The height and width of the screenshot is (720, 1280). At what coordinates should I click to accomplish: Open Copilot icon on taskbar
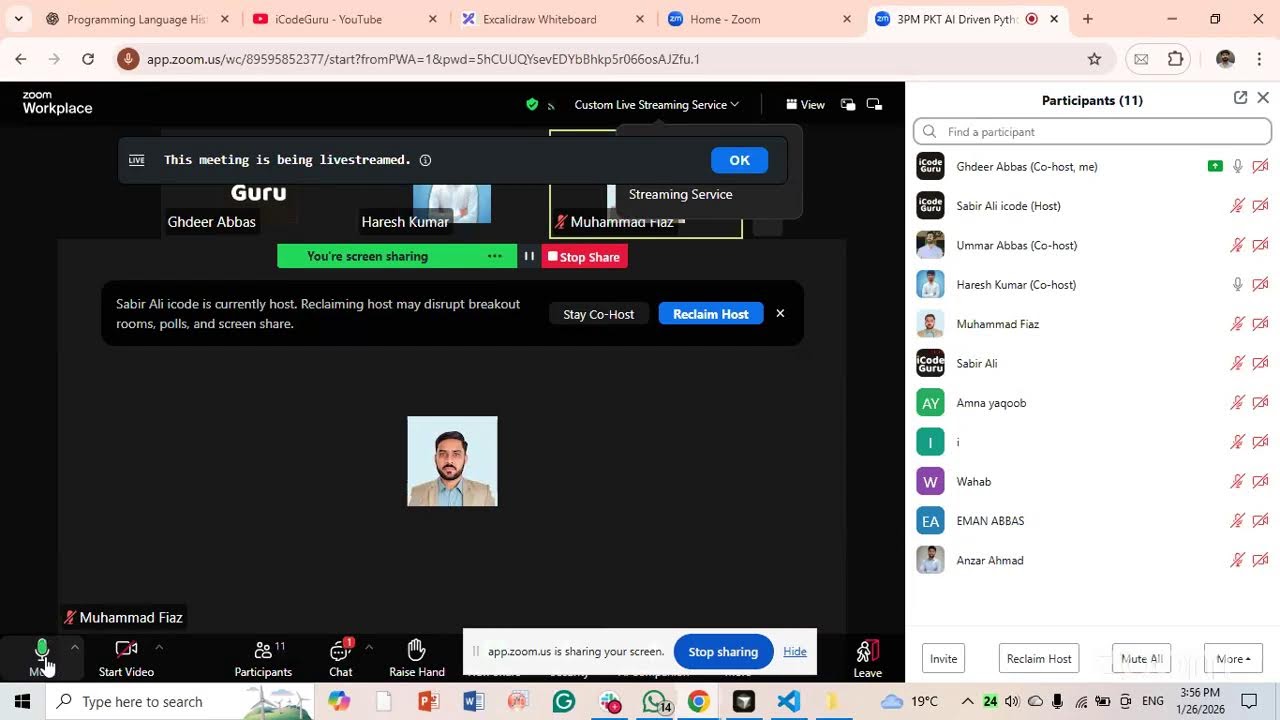339,702
